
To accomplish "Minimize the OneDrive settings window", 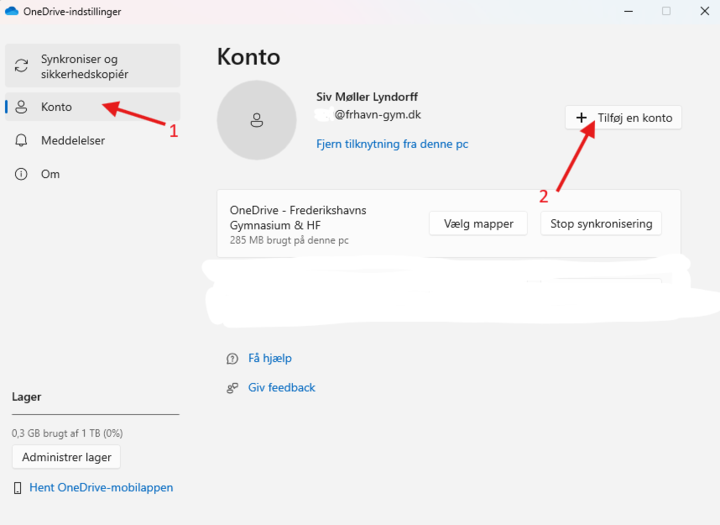I will click(x=620, y=11).
